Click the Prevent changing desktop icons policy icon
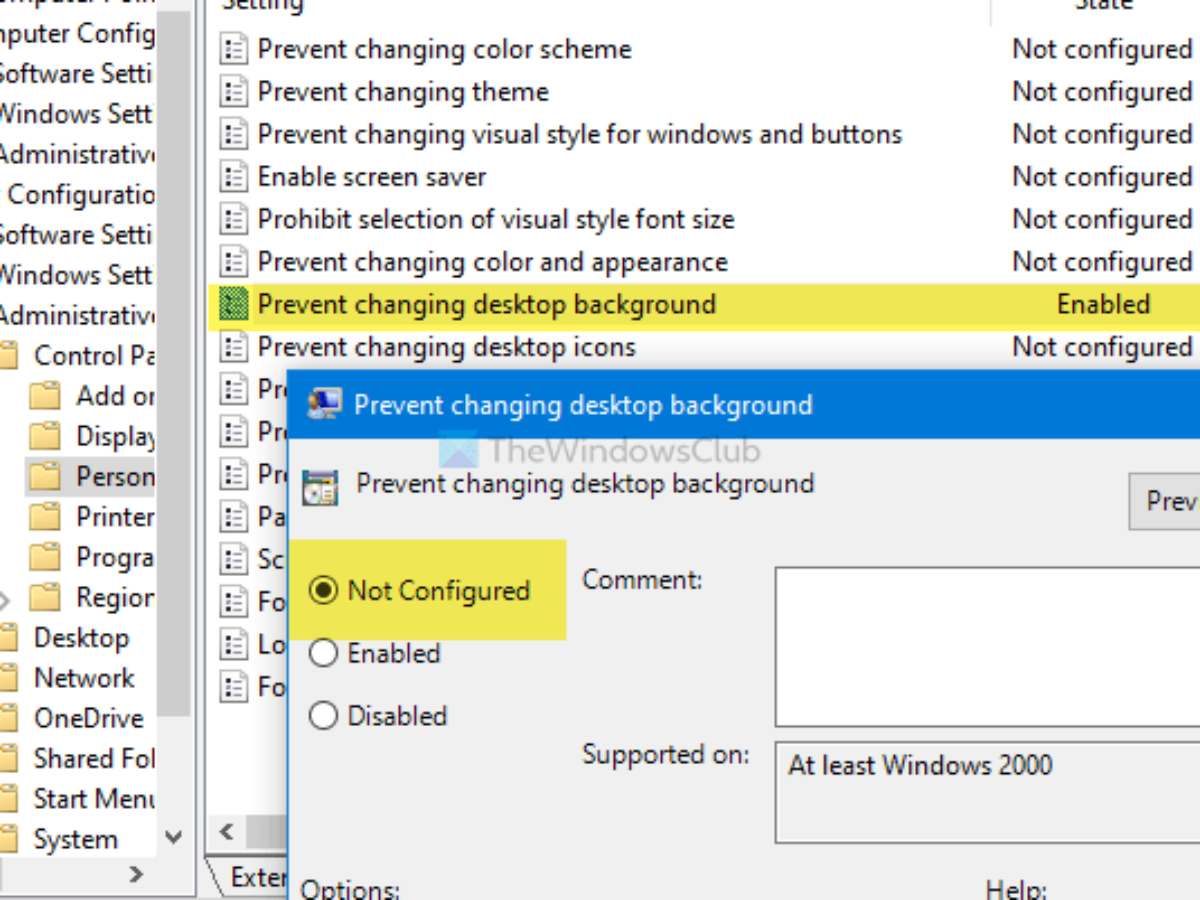 pos(233,347)
